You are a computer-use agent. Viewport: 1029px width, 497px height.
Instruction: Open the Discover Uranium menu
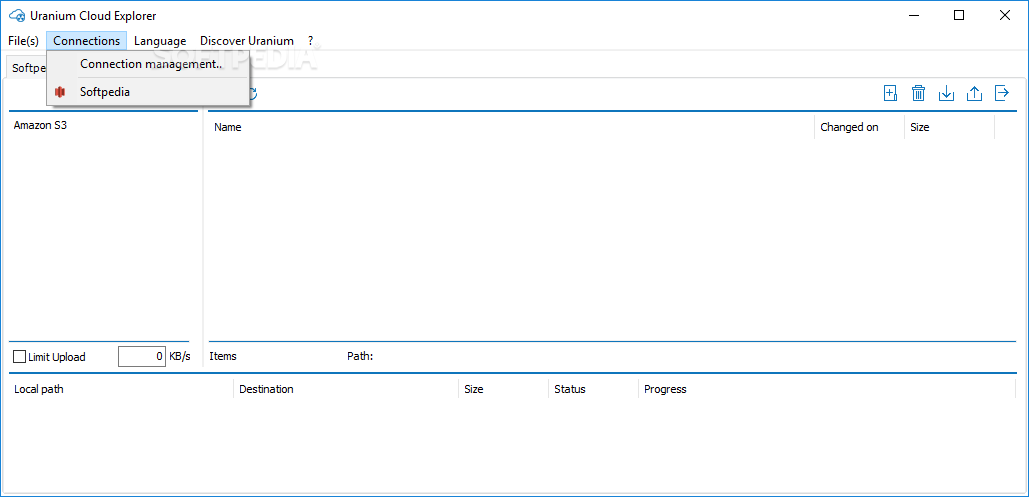(247, 41)
